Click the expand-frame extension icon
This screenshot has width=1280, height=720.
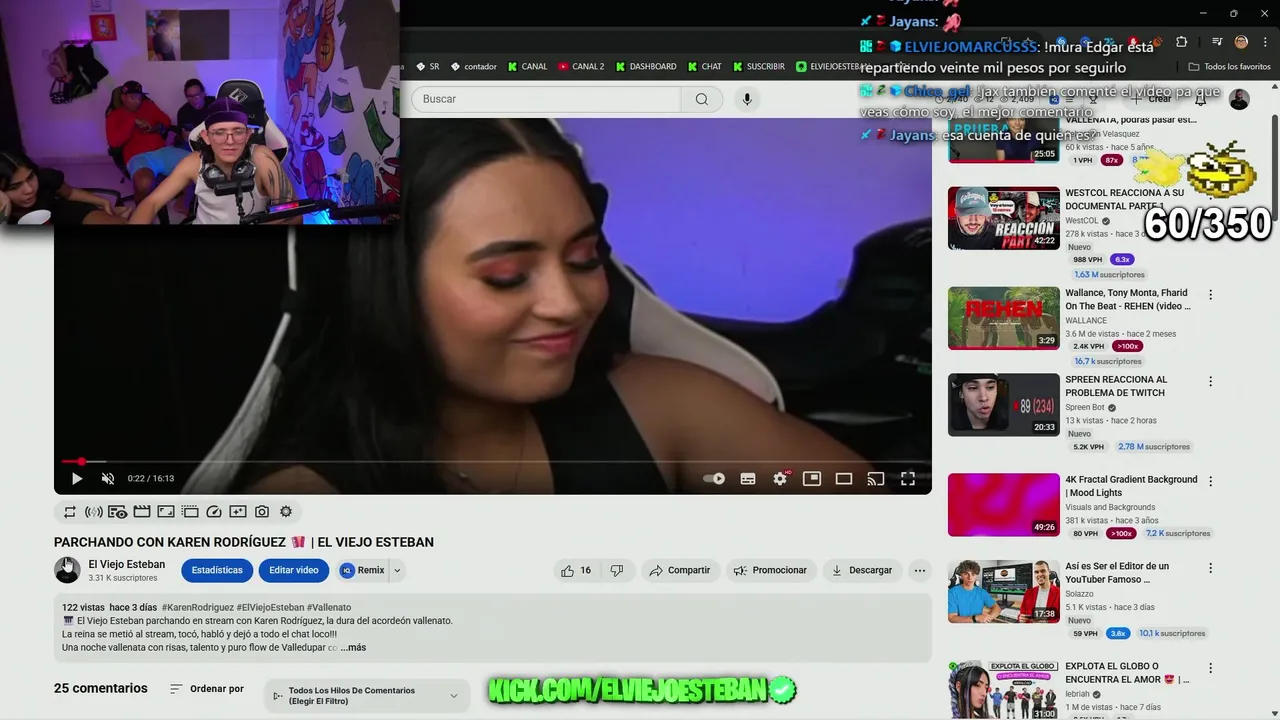point(166,512)
